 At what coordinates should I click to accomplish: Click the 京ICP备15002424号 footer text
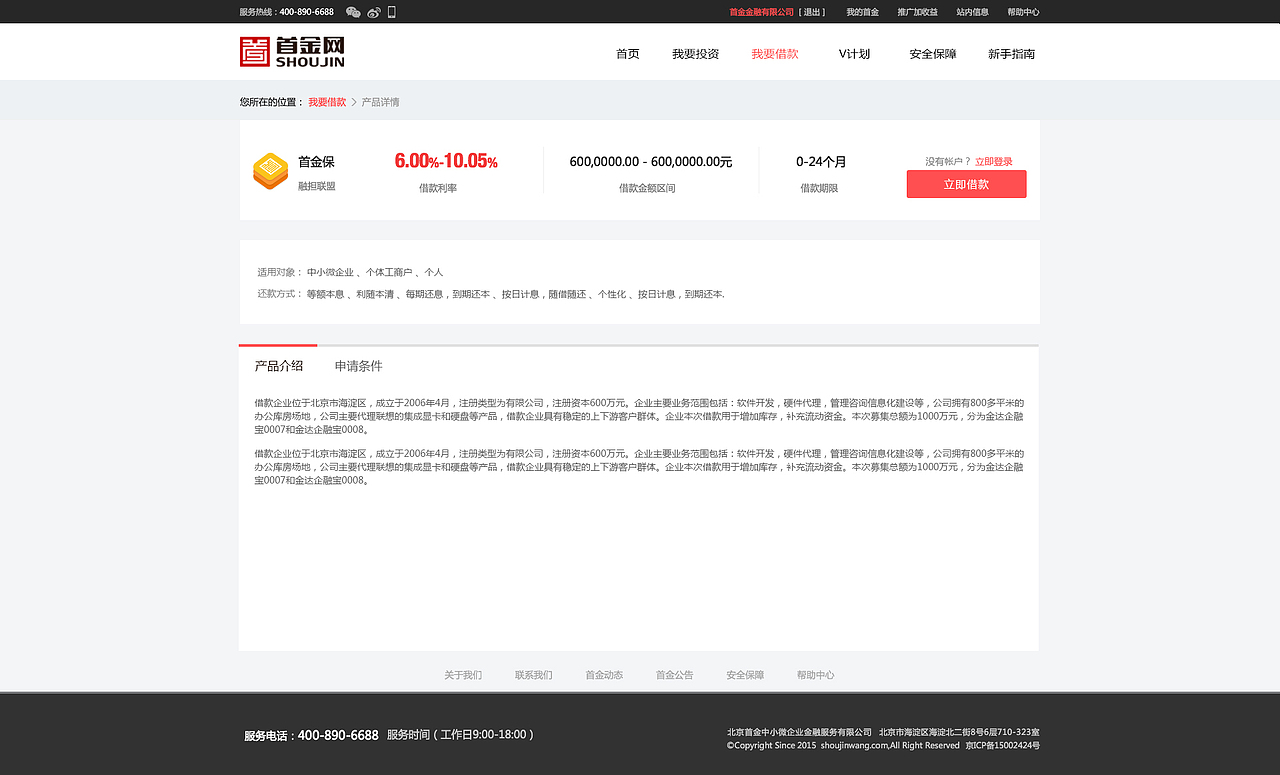coord(1002,745)
